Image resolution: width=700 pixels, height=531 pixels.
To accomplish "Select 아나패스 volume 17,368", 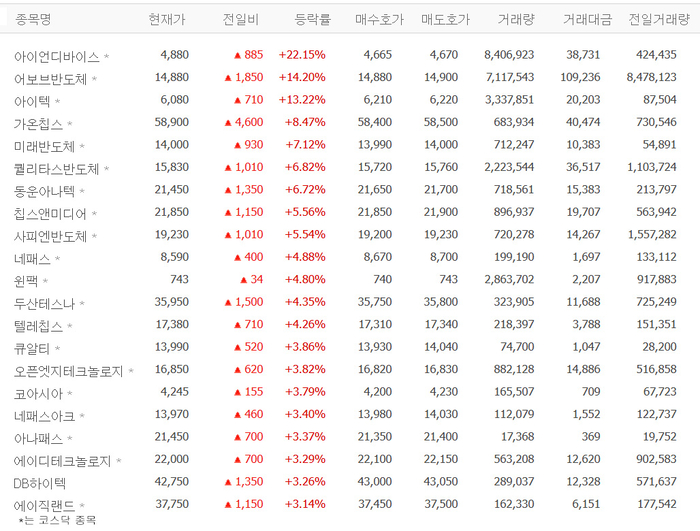I will (518, 436).
